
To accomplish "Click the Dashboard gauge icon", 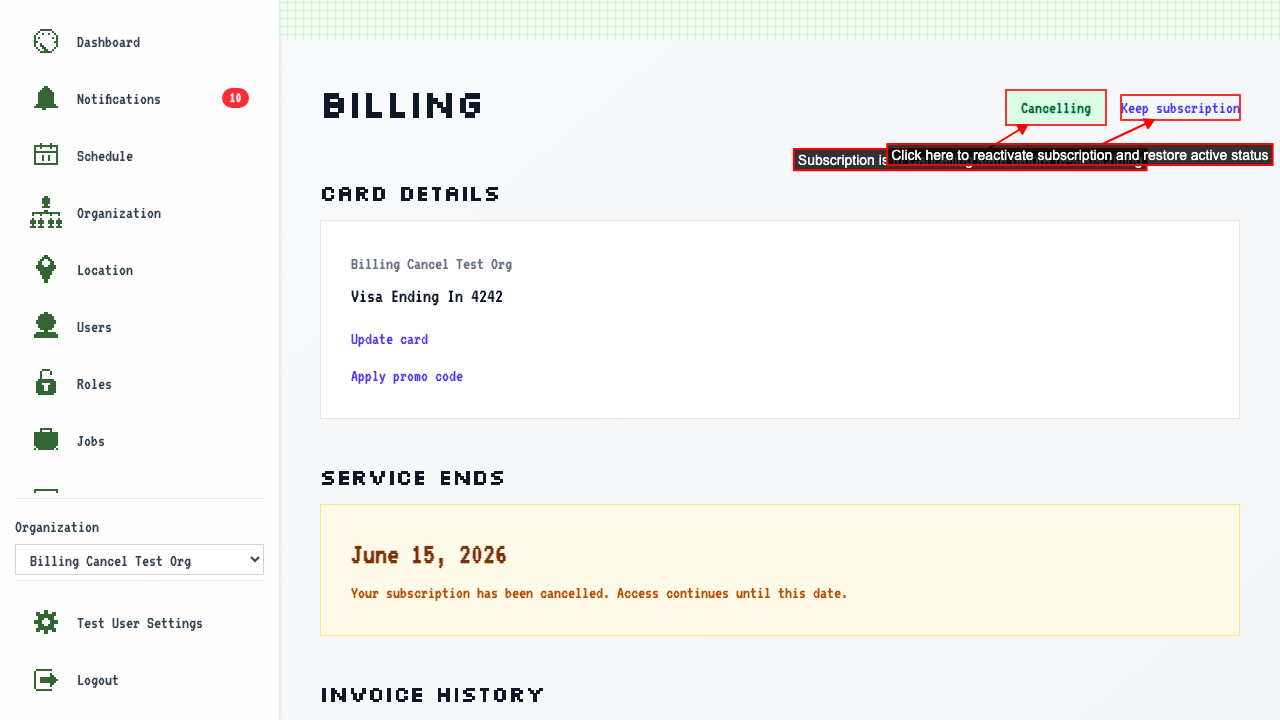I will point(46,42).
